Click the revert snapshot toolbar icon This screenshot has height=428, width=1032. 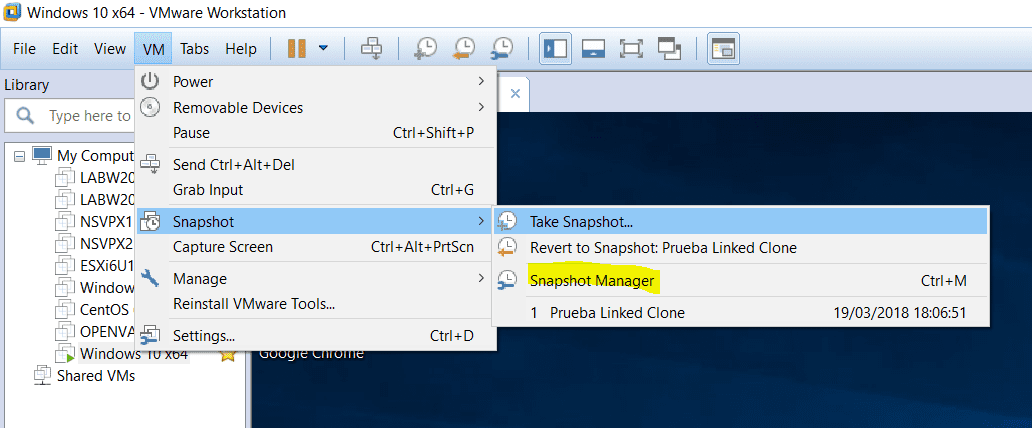coord(464,48)
